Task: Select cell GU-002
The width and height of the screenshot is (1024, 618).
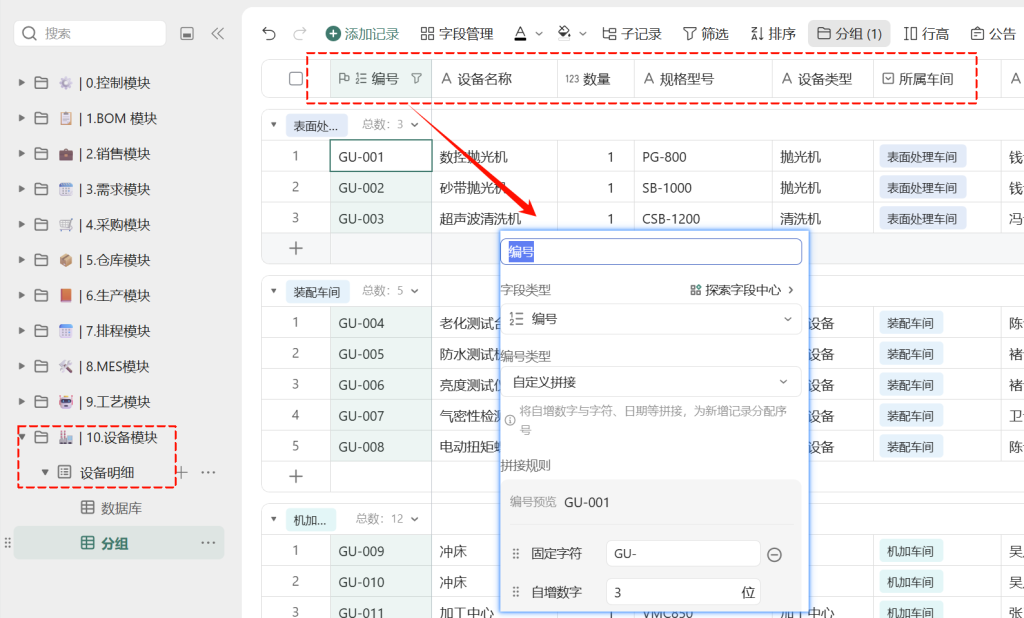Action: click(x=381, y=187)
